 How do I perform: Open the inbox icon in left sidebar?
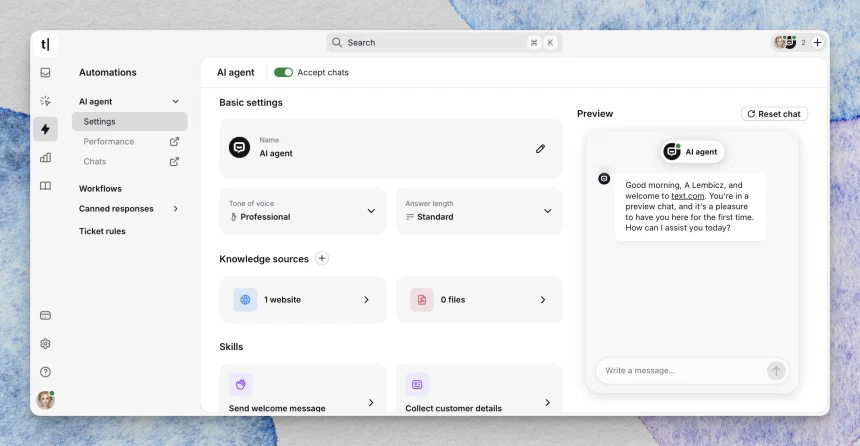tap(46, 72)
